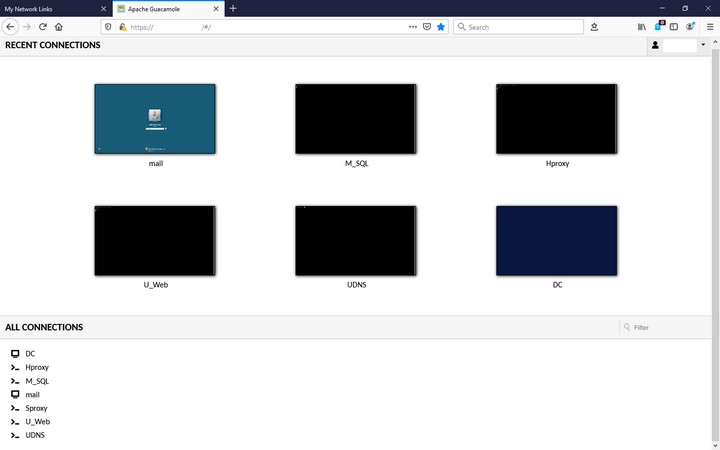720x450 pixels.
Task: Click the Firefox reload page icon
Action: [43, 27]
